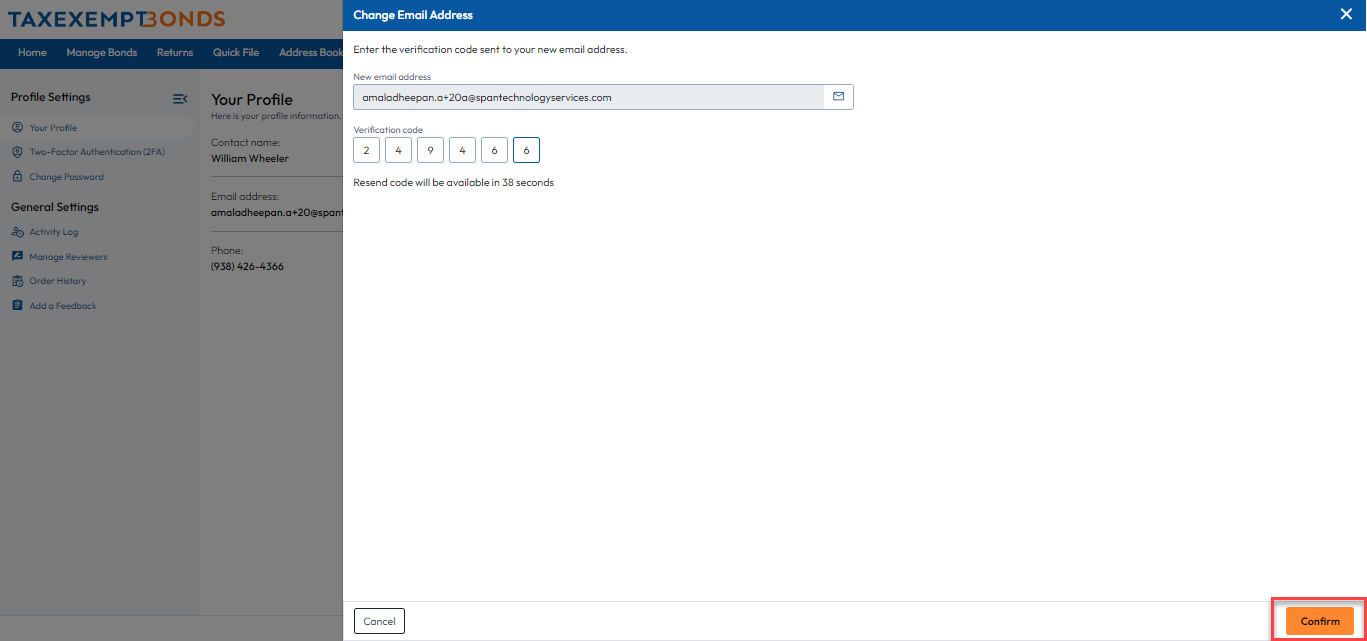Click the Change Email Address title

413,15
